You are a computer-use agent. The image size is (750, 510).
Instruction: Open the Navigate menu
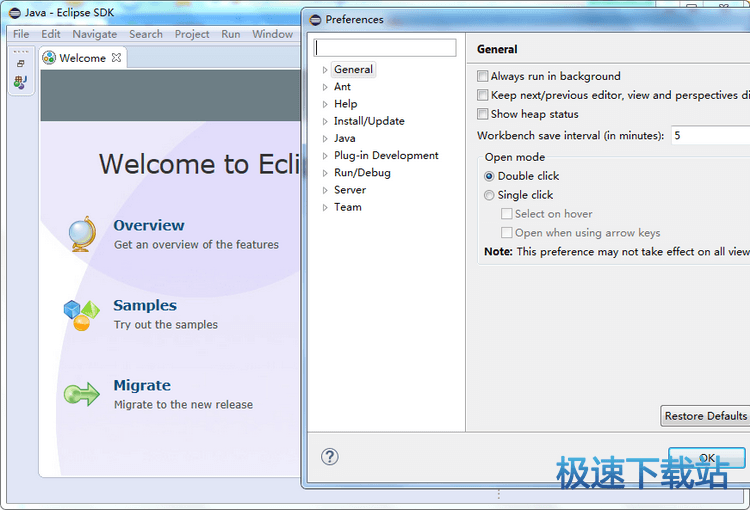coord(95,34)
